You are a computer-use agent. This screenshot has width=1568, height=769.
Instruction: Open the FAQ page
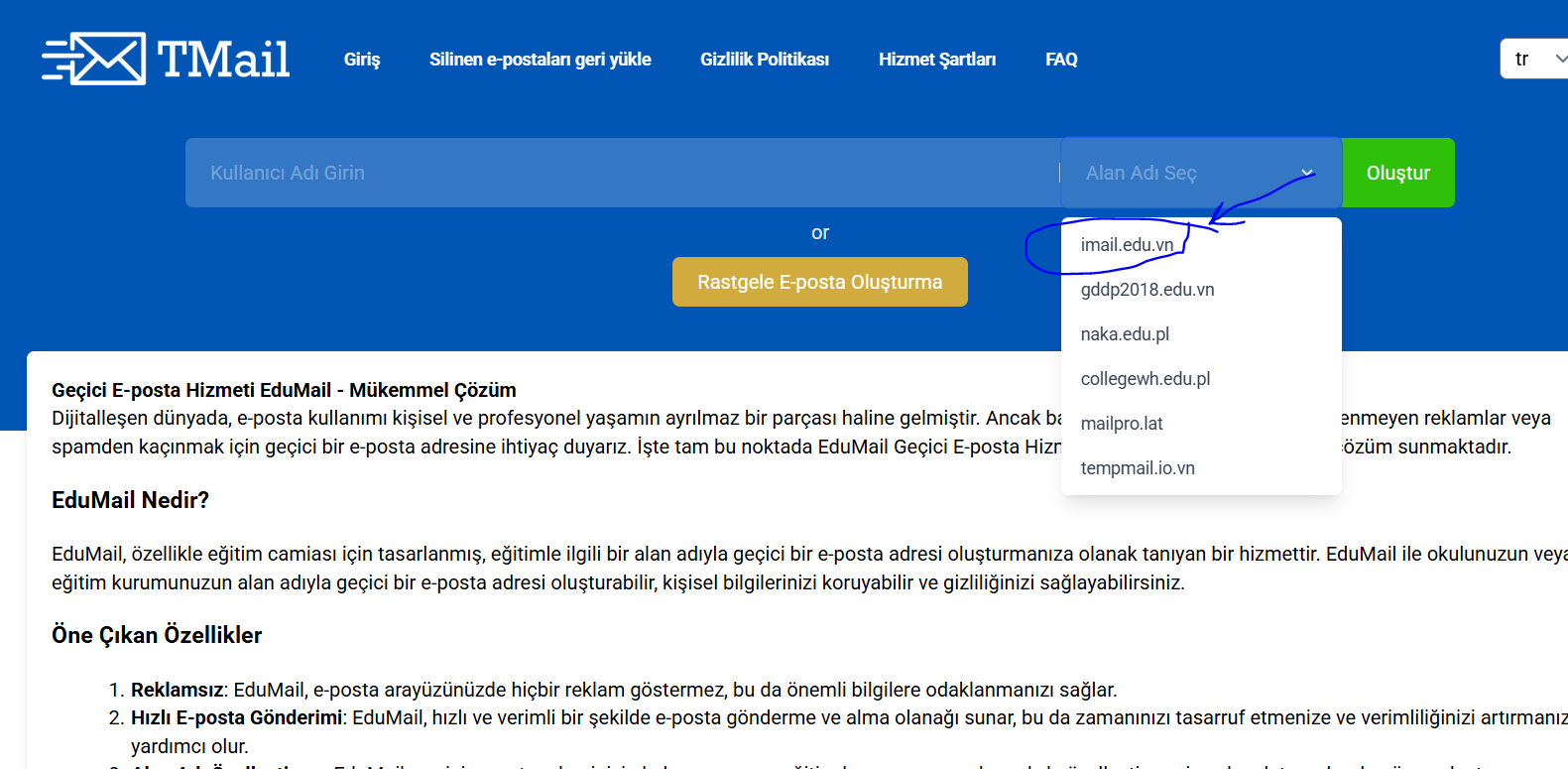[x=1061, y=60]
